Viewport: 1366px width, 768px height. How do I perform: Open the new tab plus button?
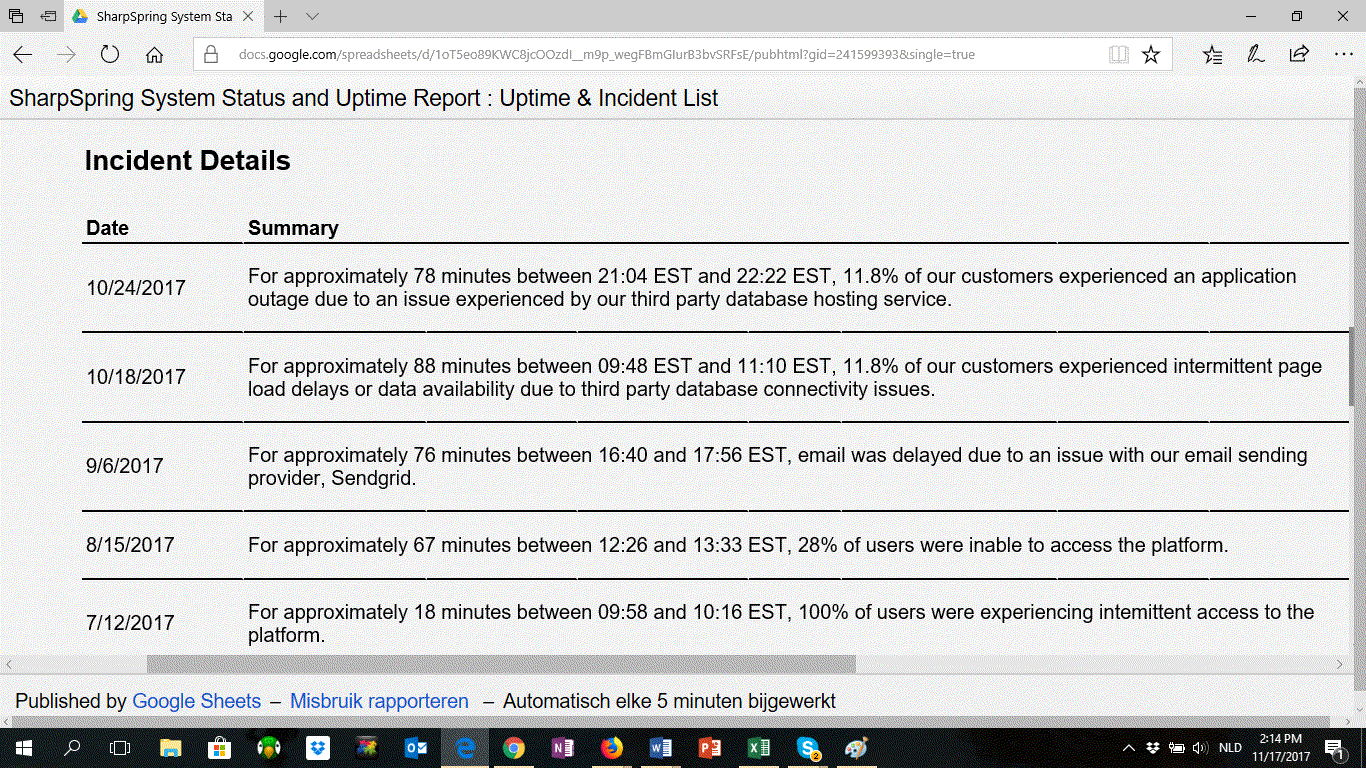(x=281, y=17)
